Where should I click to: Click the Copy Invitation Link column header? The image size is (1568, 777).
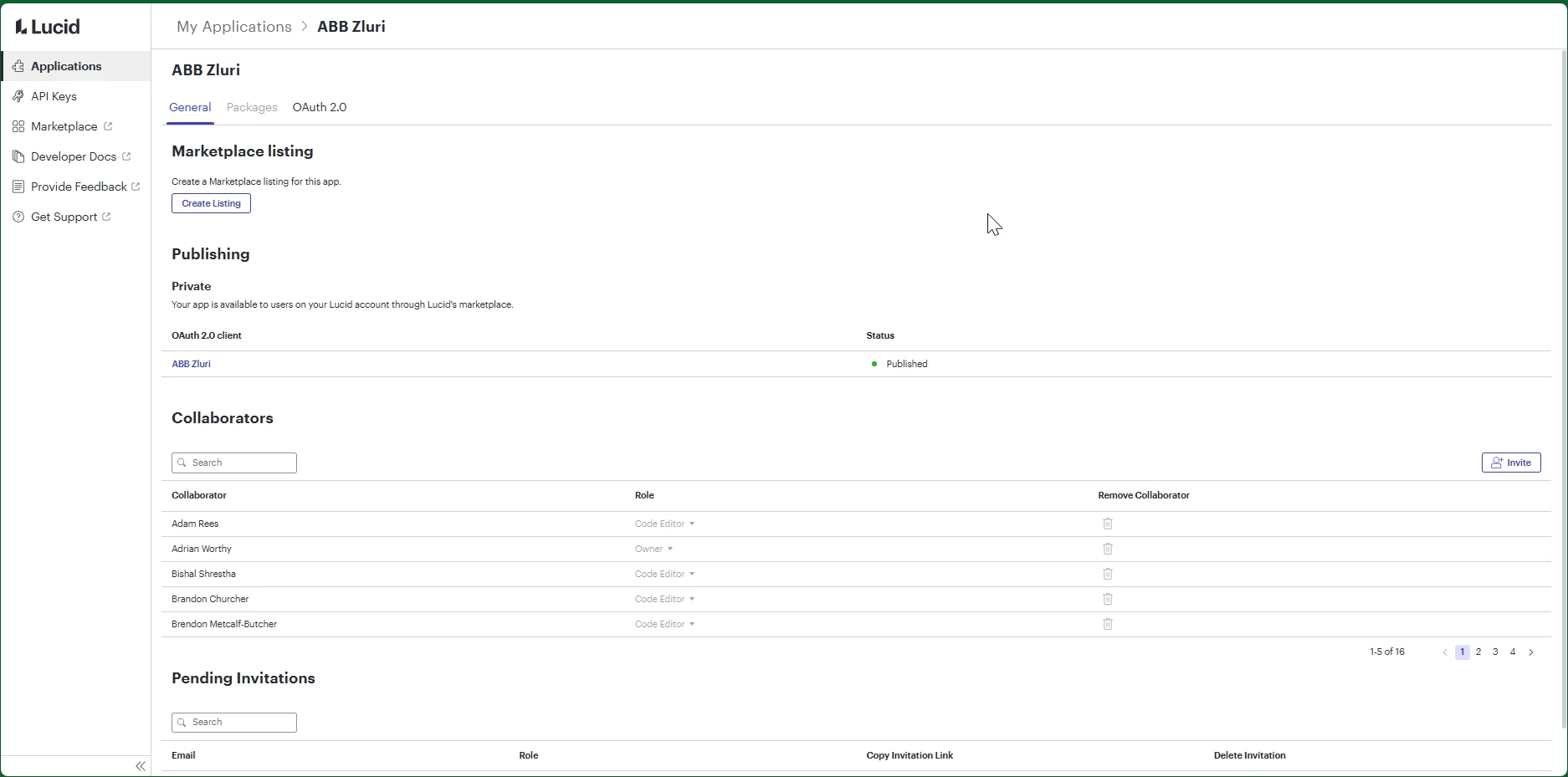[910, 755]
